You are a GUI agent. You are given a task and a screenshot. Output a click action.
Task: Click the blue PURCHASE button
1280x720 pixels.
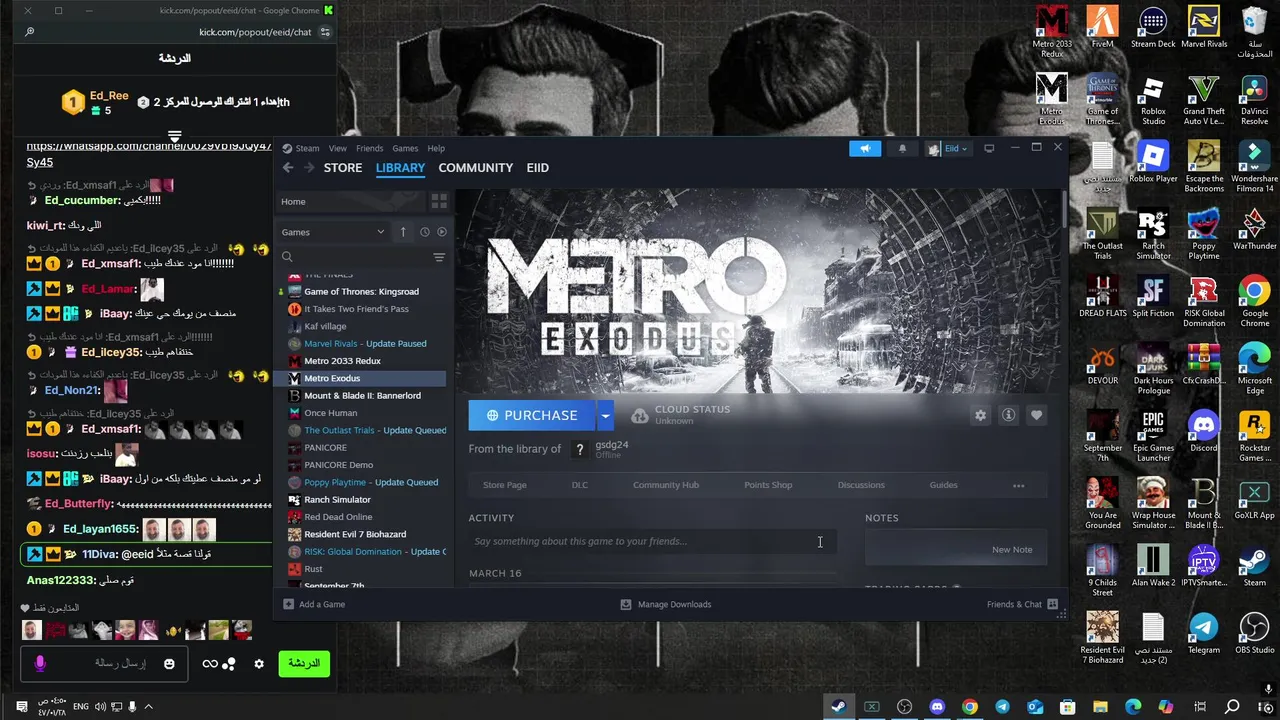pos(532,415)
